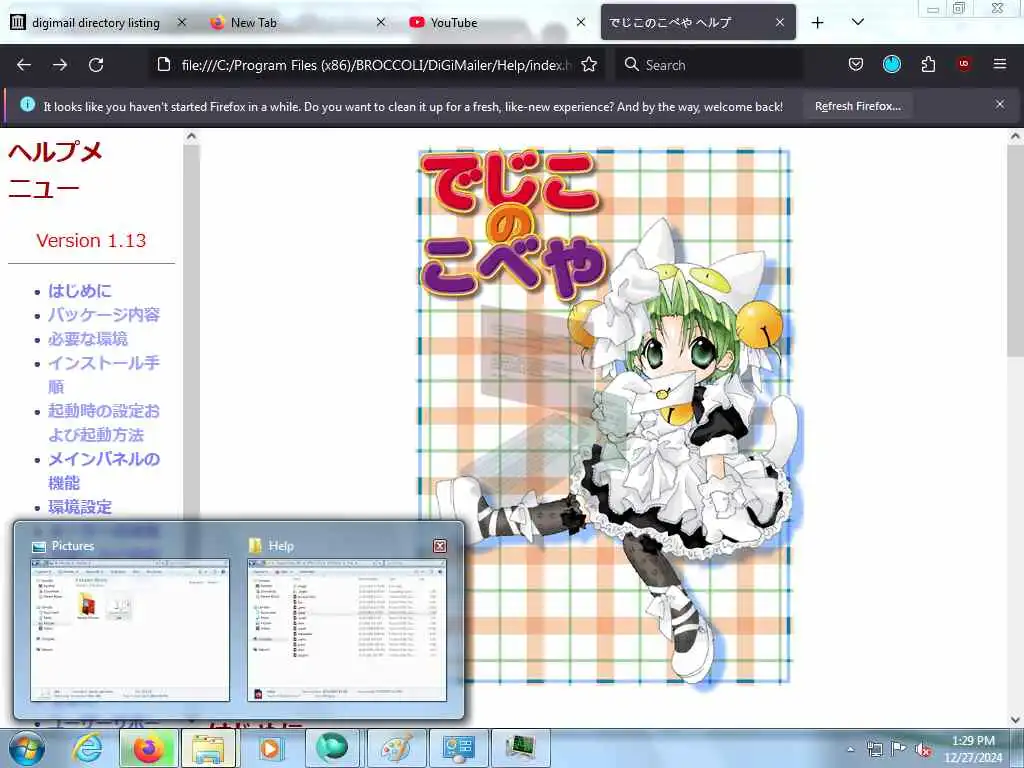Open the uBlock Origin shield icon
Screen dimensions: 1024x768
coord(964,64)
